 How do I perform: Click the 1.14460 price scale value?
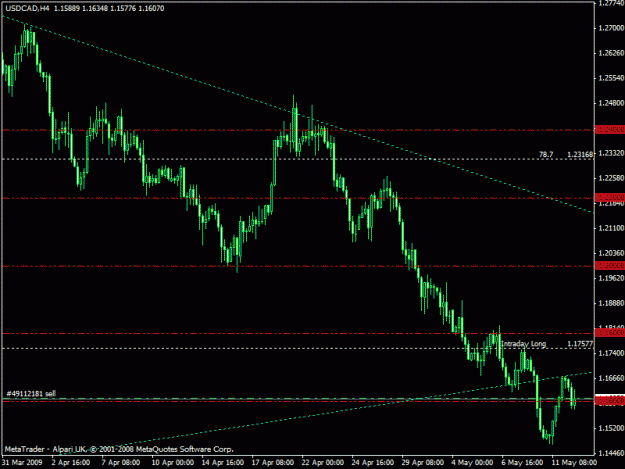(611, 453)
